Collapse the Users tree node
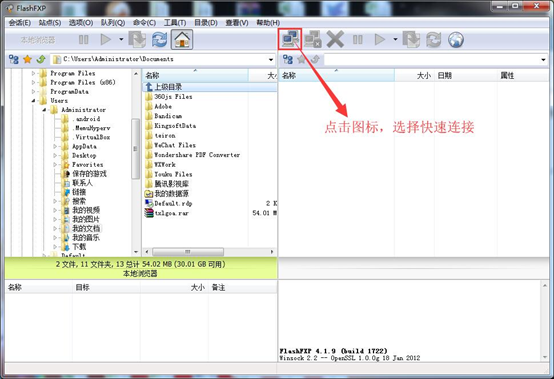This screenshot has height=379, width=554. tap(34, 101)
